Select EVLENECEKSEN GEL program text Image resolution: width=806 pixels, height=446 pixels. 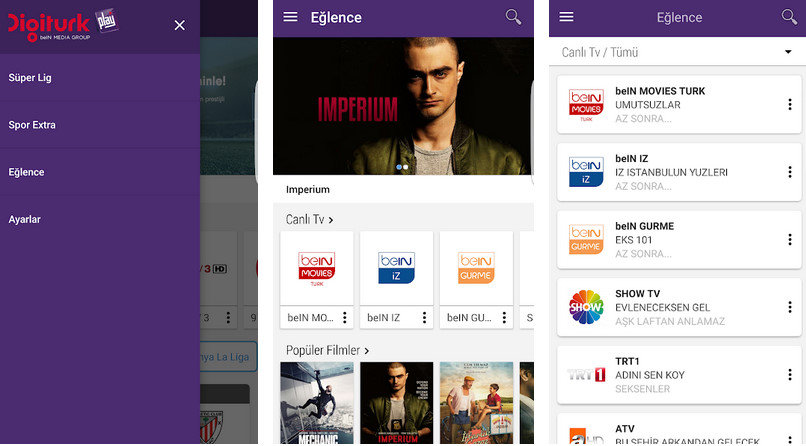click(663, 307)
